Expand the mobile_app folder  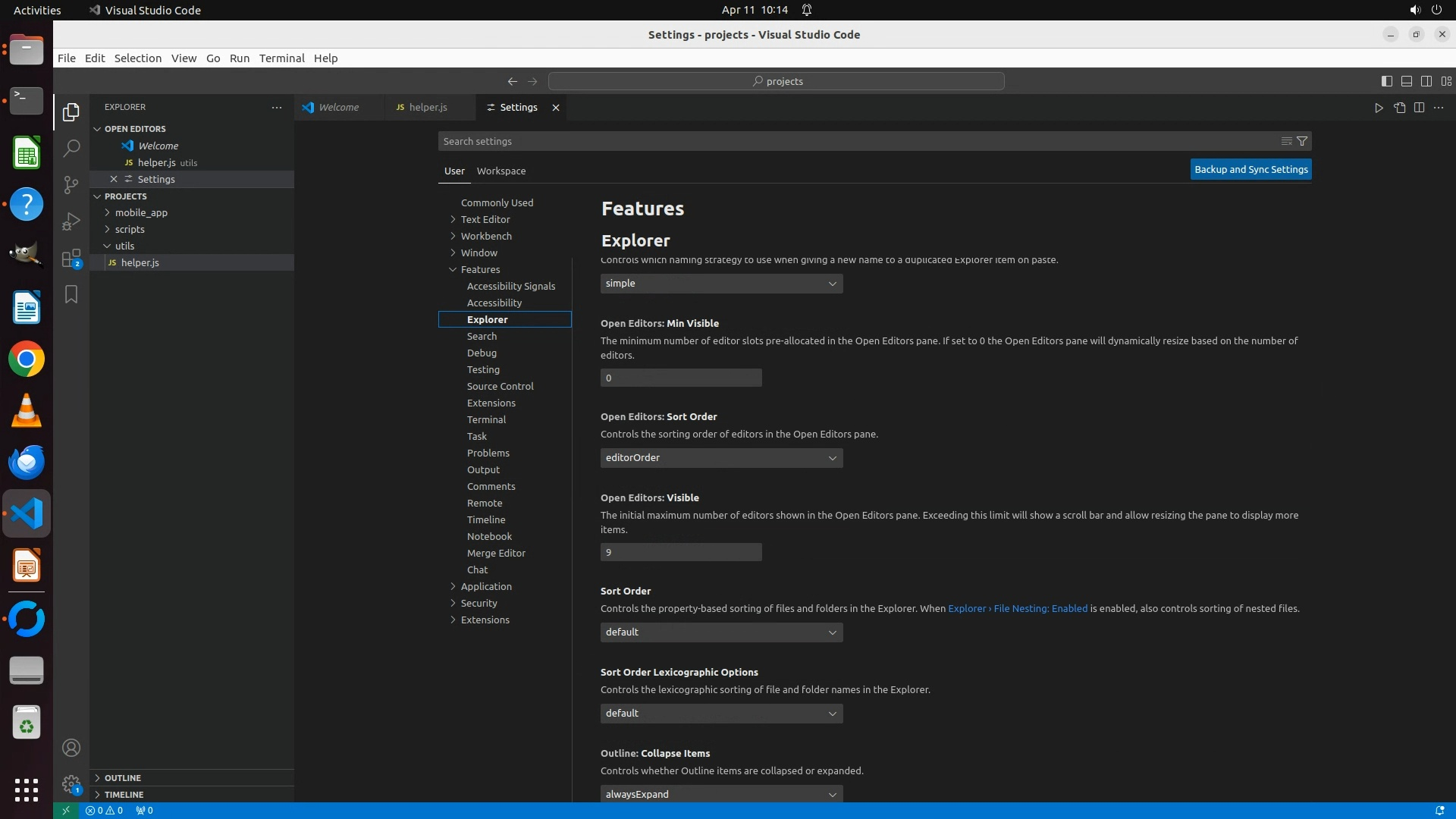click(x=141, y=212)
